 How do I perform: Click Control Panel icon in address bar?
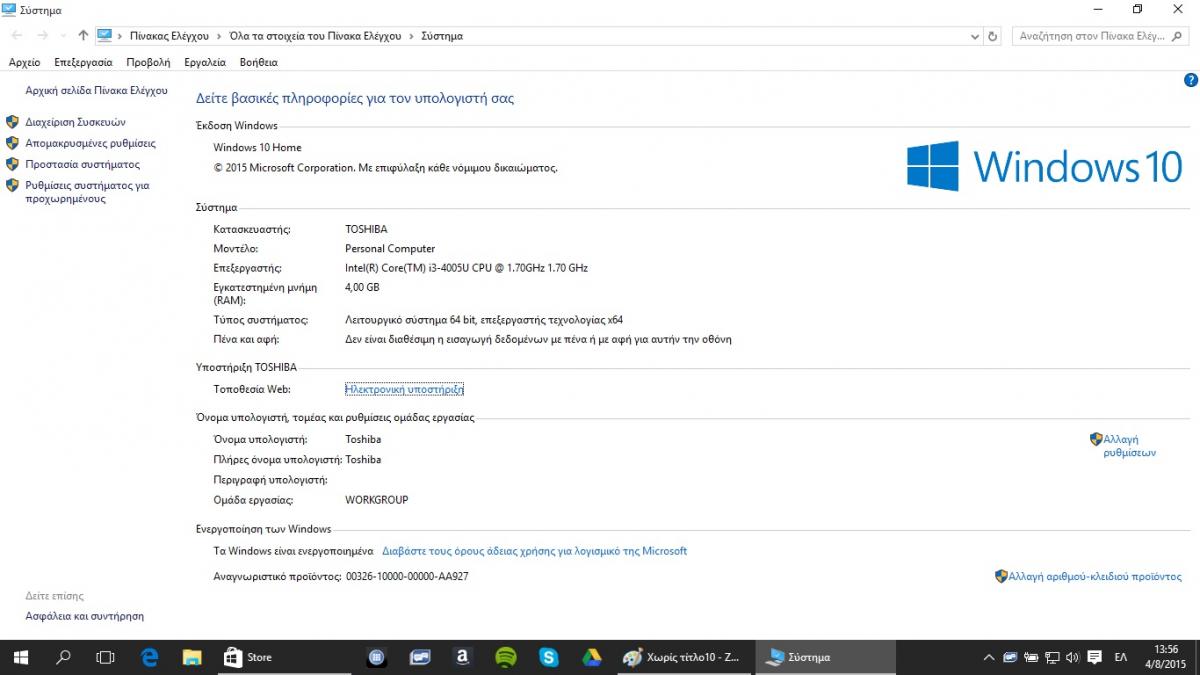[x=104, y=35]
